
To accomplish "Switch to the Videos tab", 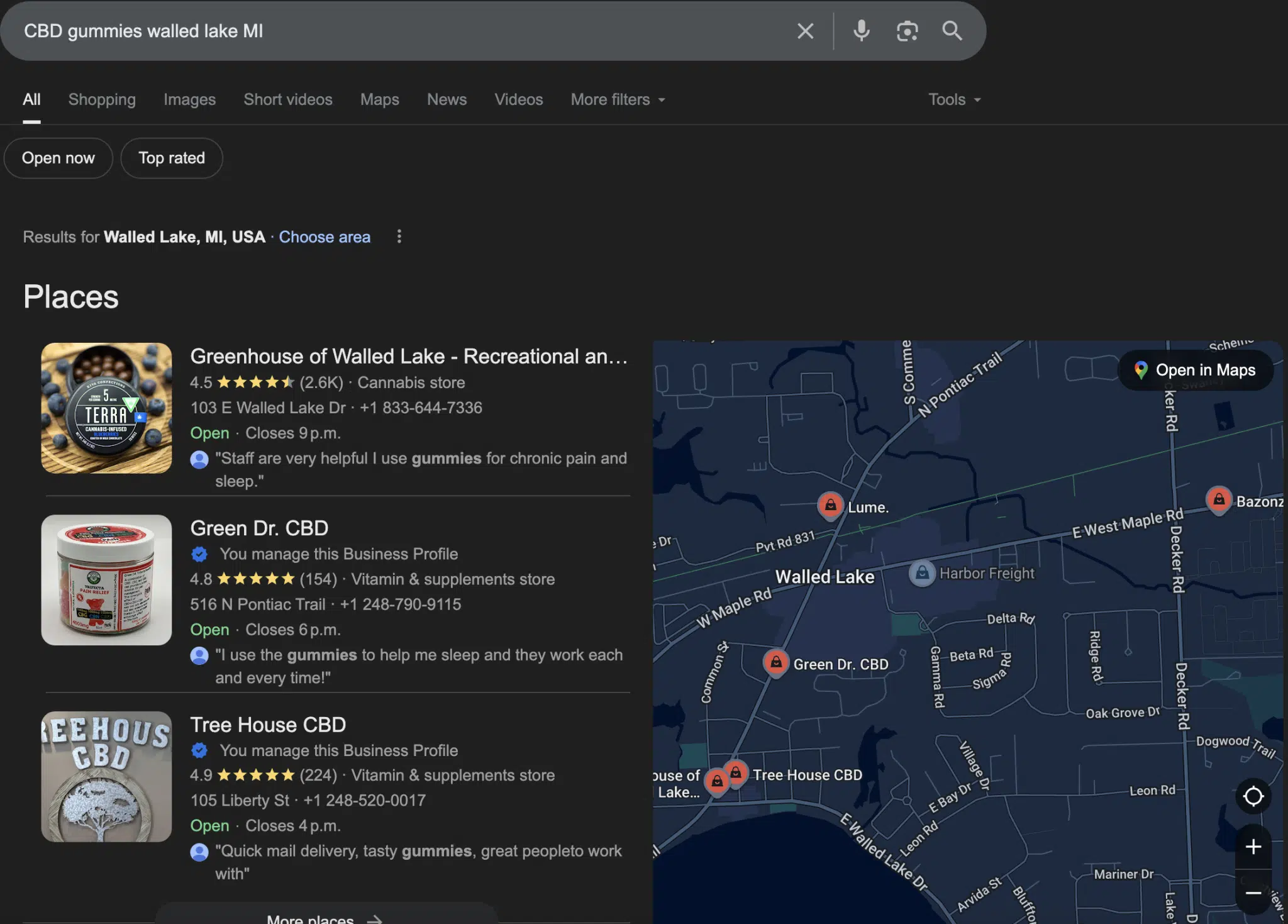I will pyautogui.click(x=518, y=99).
